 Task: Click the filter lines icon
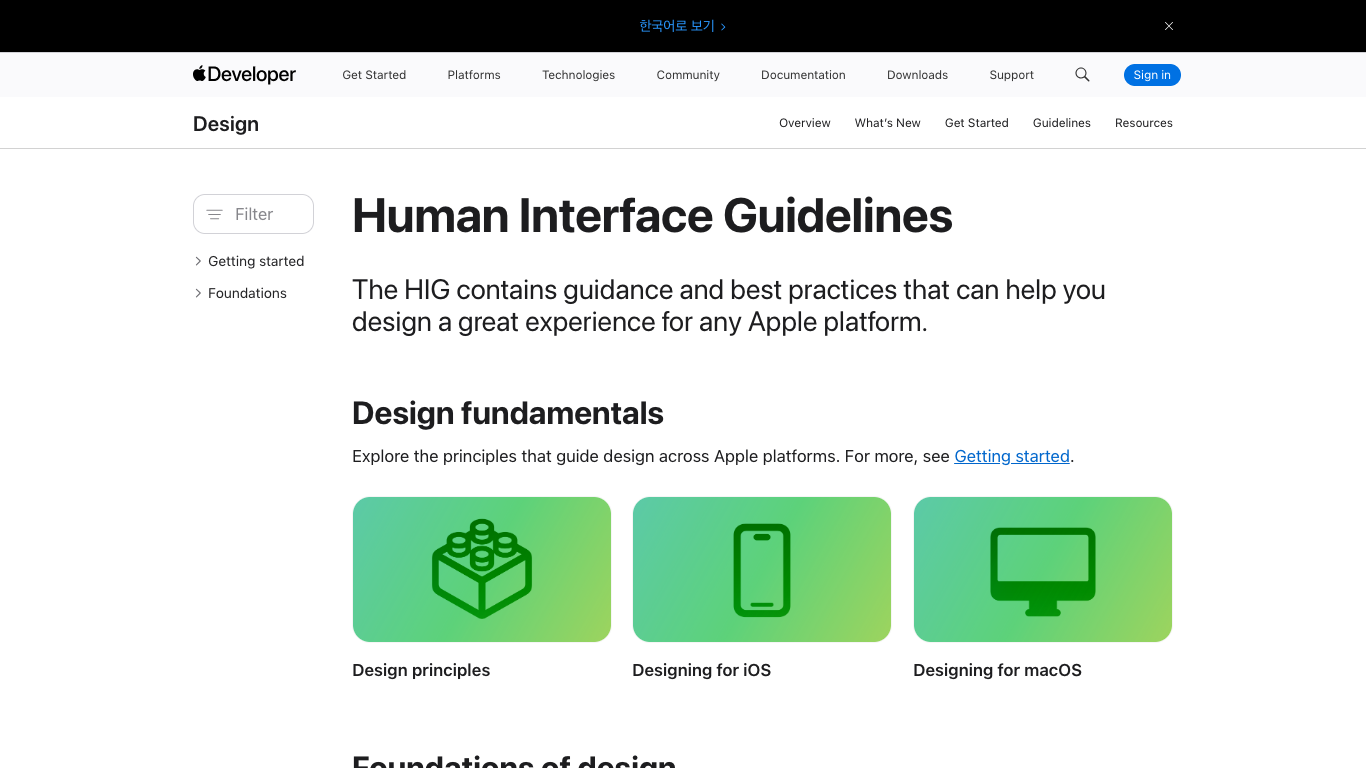pyautogui.click(x=214, y=214)
